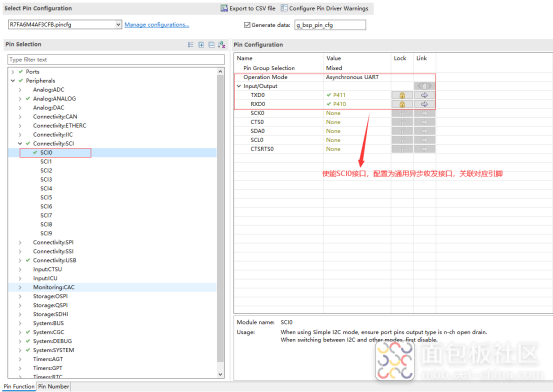Click lock icon in SCL0 row
The width and height of the screenshot is (553, 392).
tap(402, 140)
